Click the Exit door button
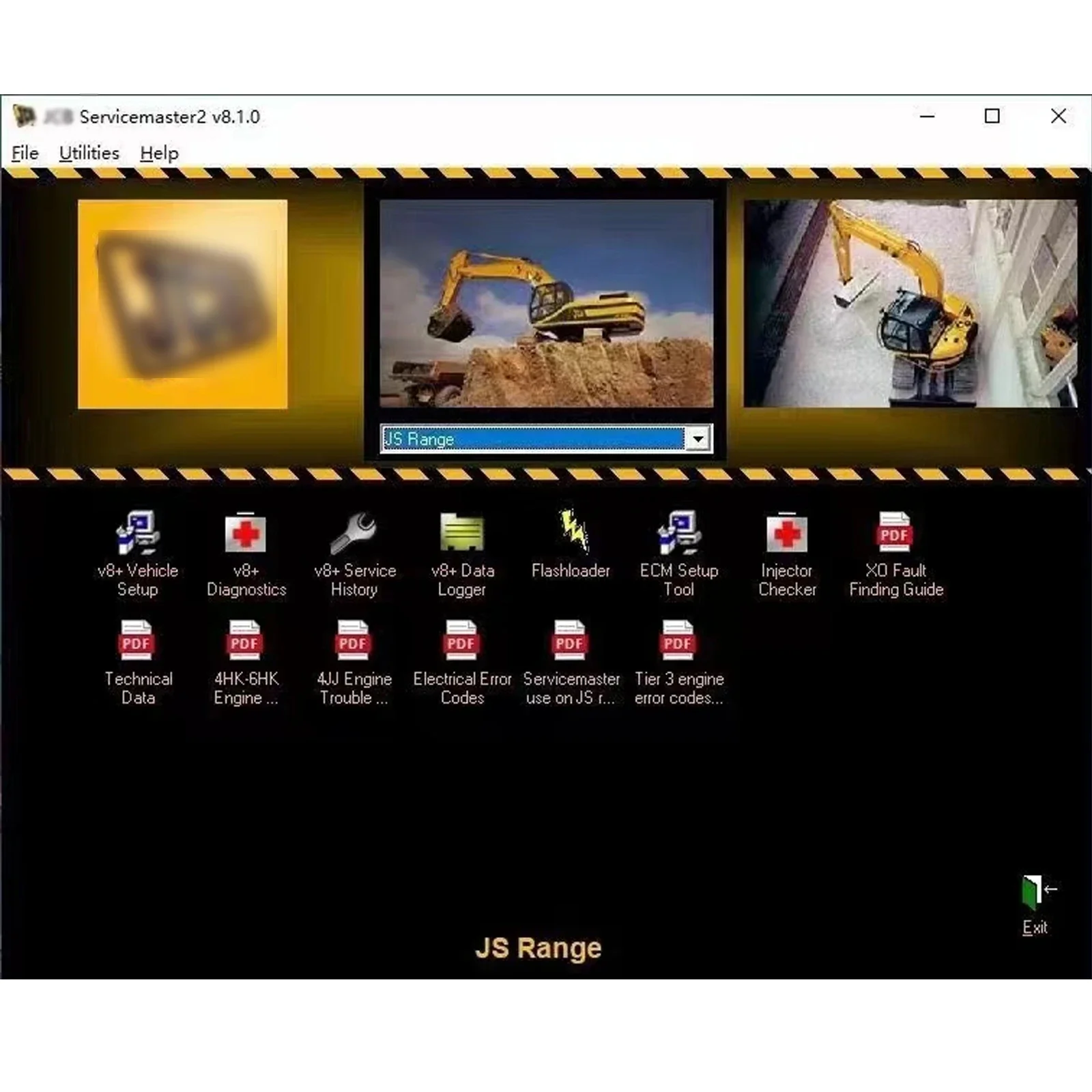 point(1037,904)
